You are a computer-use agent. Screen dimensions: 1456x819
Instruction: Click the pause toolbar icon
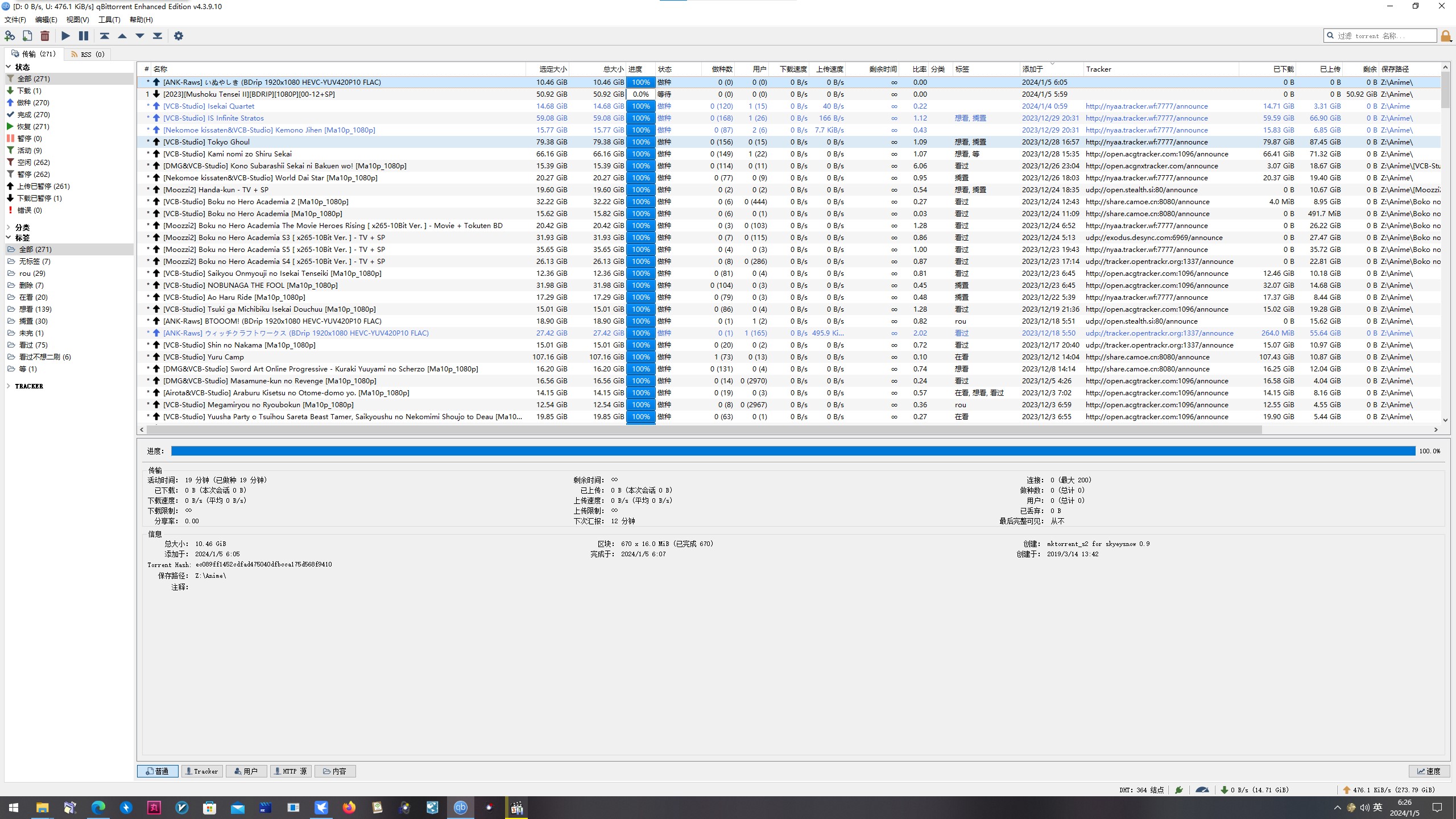[x=84, y=36]
